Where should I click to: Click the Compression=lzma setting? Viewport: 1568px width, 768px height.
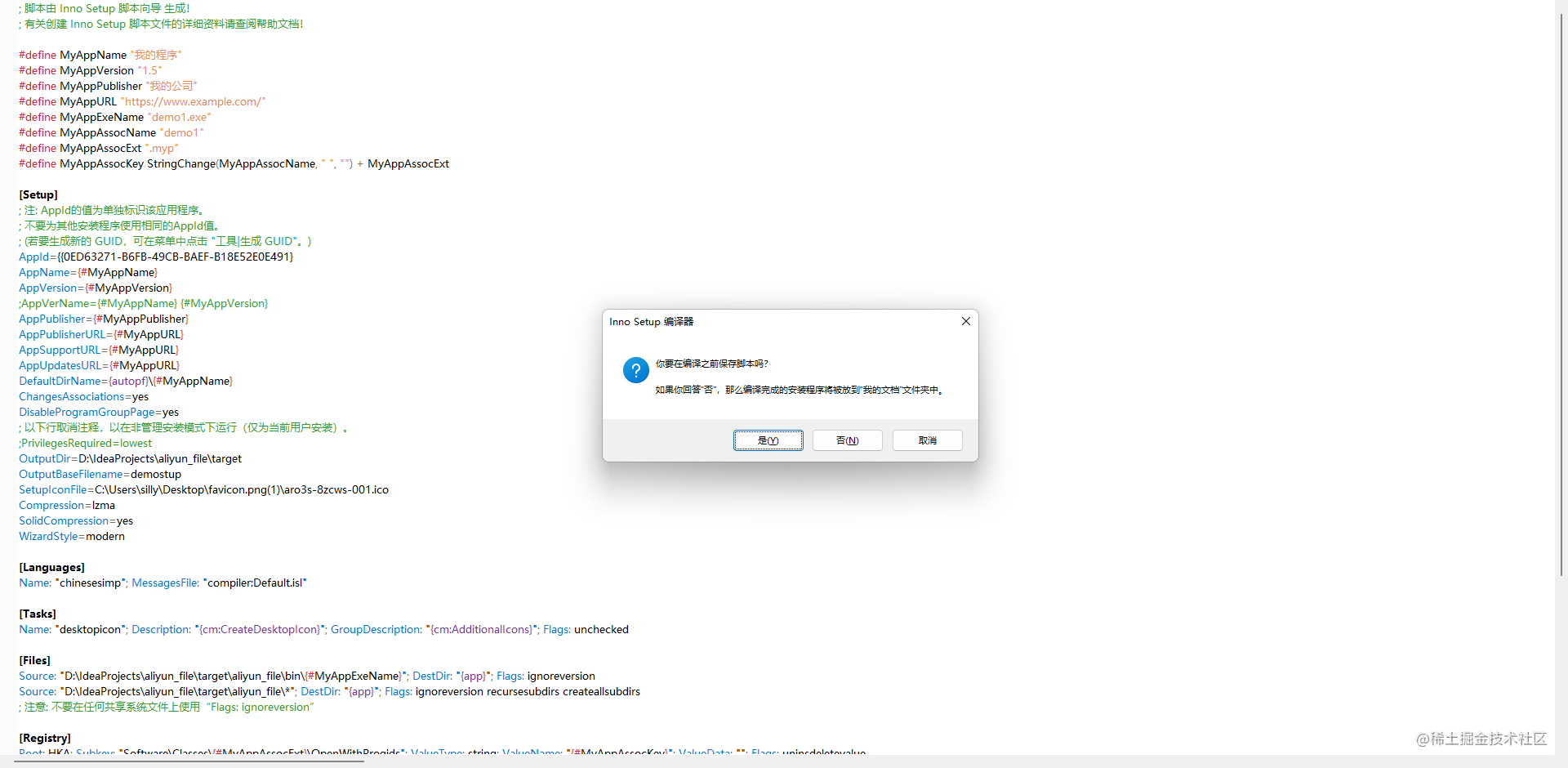click(67, 505)
